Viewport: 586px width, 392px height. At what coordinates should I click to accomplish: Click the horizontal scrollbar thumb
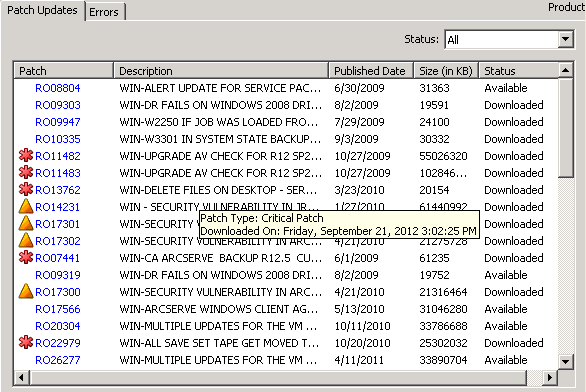278,377
